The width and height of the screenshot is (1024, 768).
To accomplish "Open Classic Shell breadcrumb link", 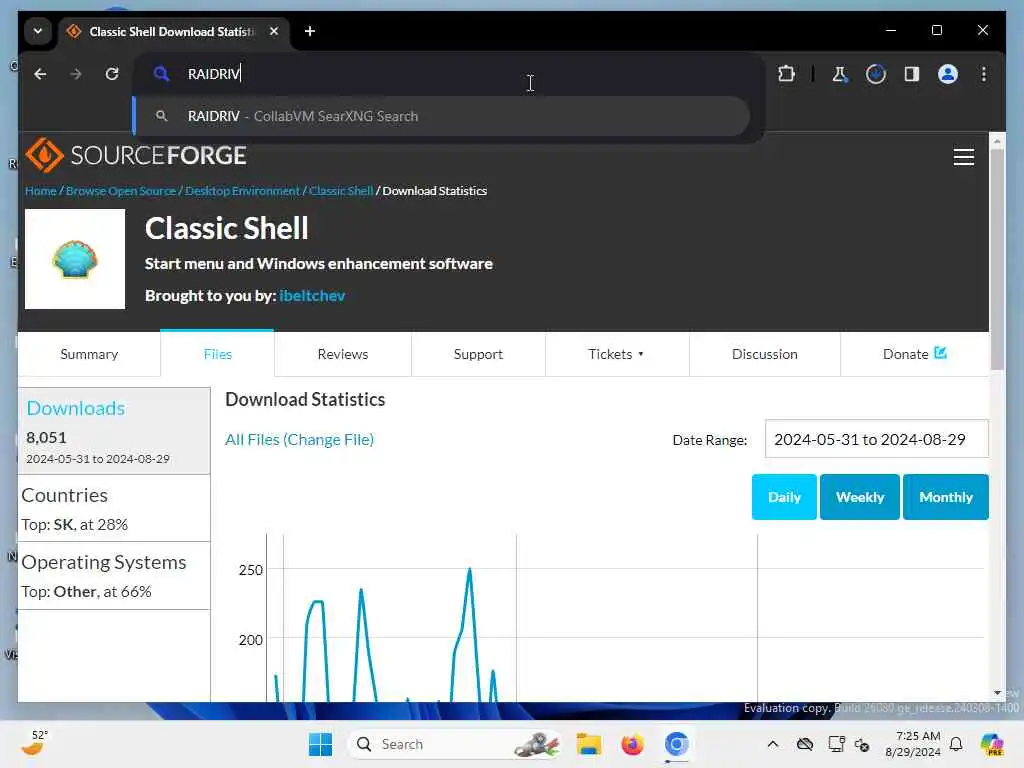I will click(x=341, y=191).
